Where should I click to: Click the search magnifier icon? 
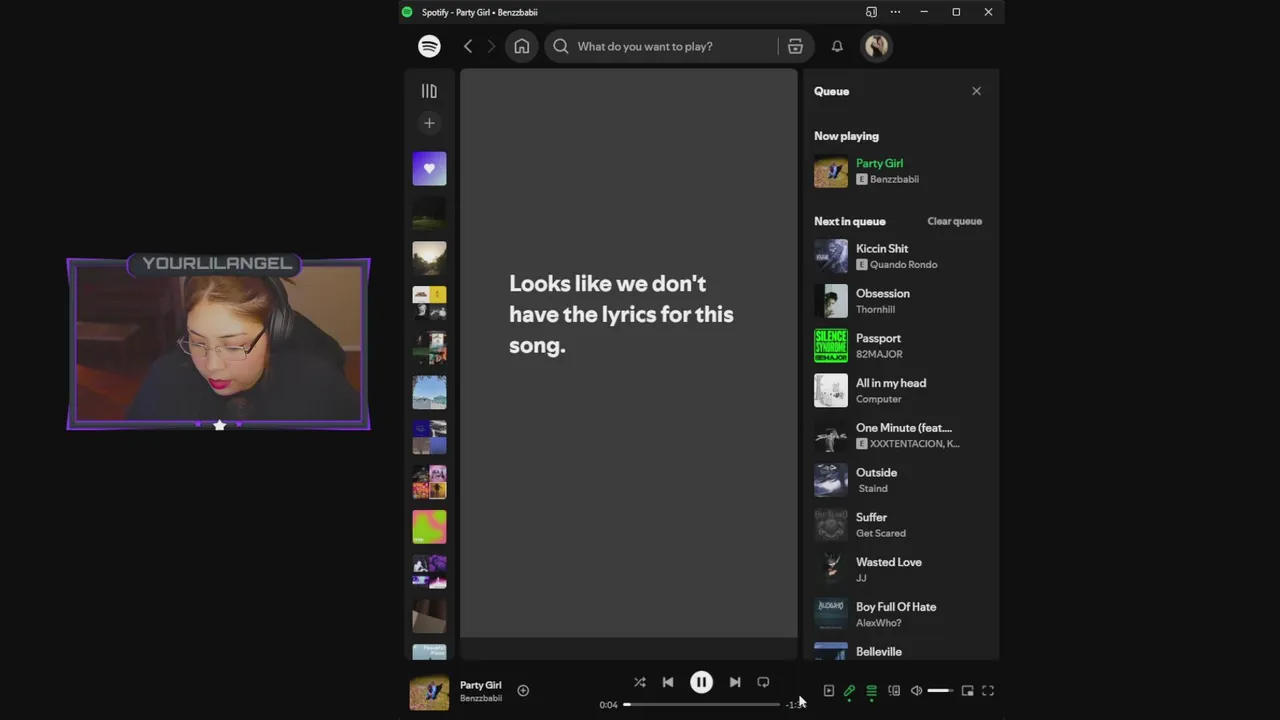[x=561, y=46]
